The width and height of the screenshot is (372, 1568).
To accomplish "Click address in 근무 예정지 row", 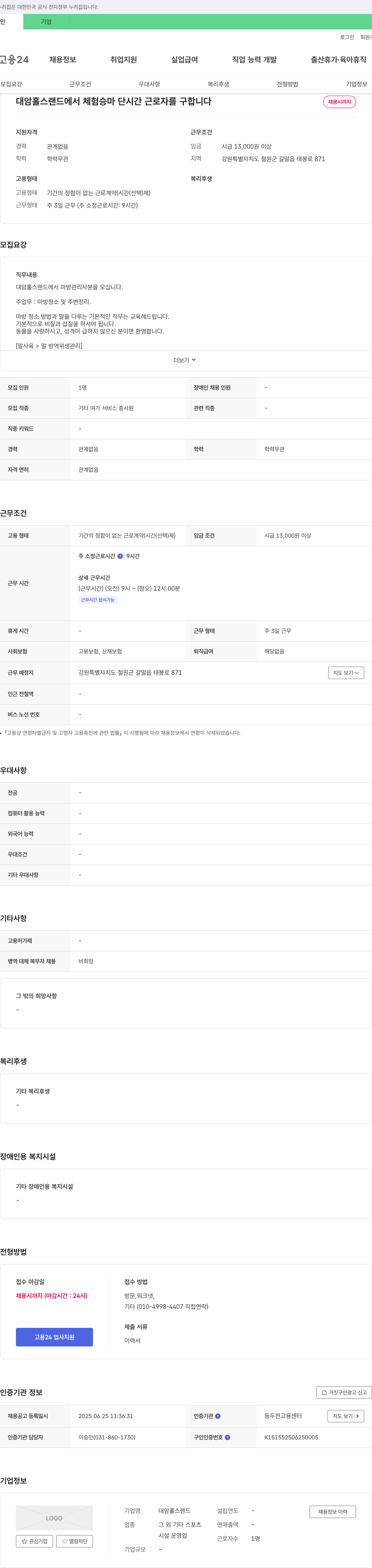I will click(130, 672).
